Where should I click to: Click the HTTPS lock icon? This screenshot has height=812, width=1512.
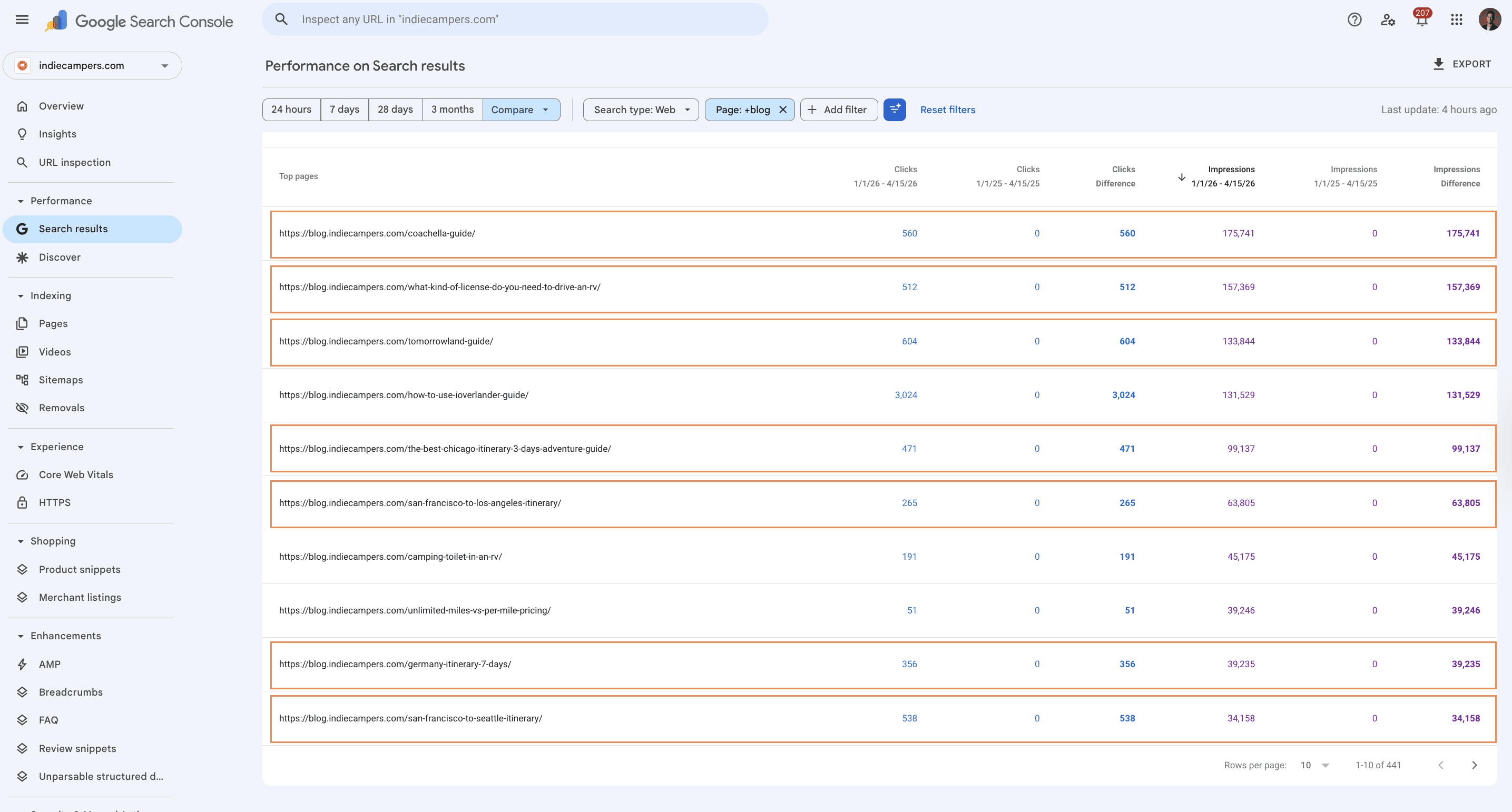tap(22, 503)
